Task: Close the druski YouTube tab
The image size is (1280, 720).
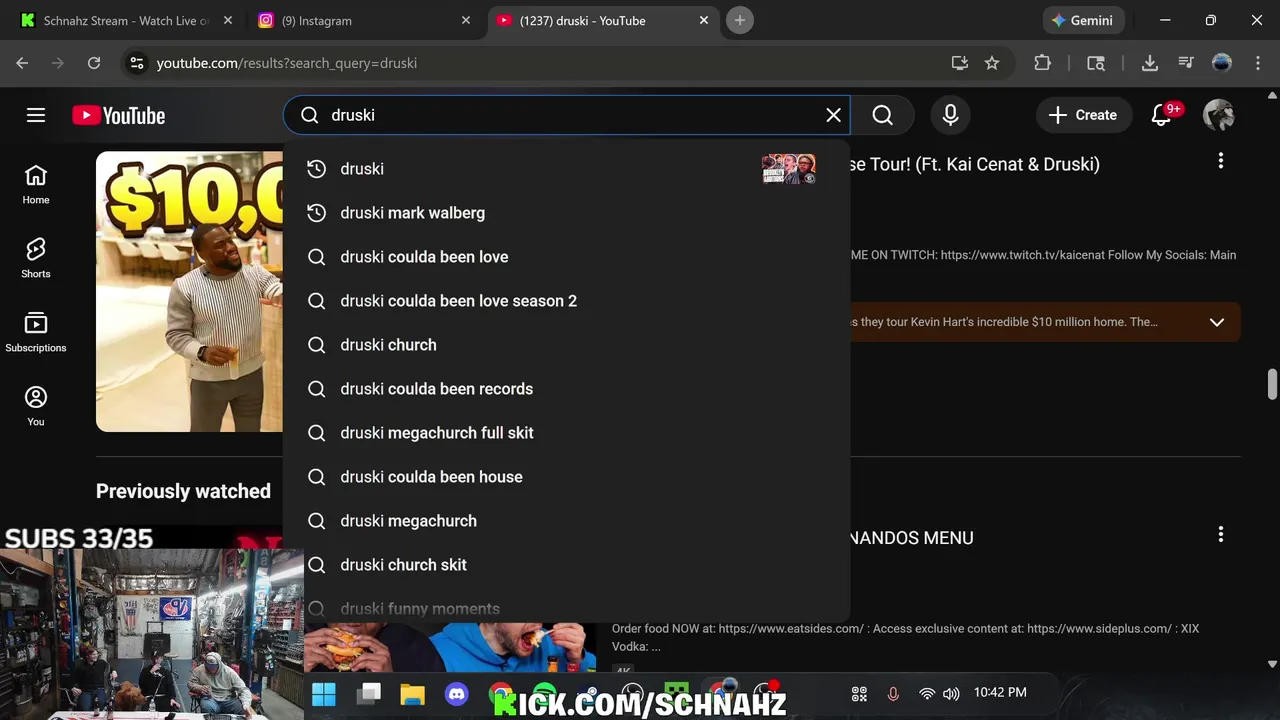Action: 704,20
